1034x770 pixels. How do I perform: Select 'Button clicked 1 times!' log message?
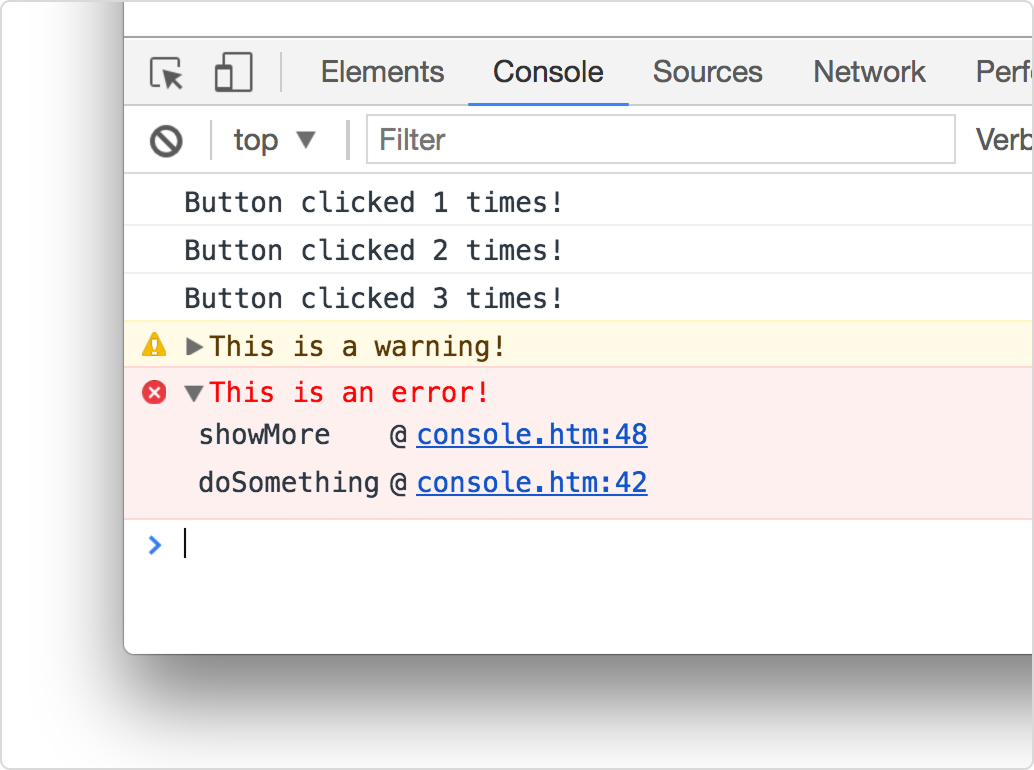pyautogui.click(x=374, y=203)
